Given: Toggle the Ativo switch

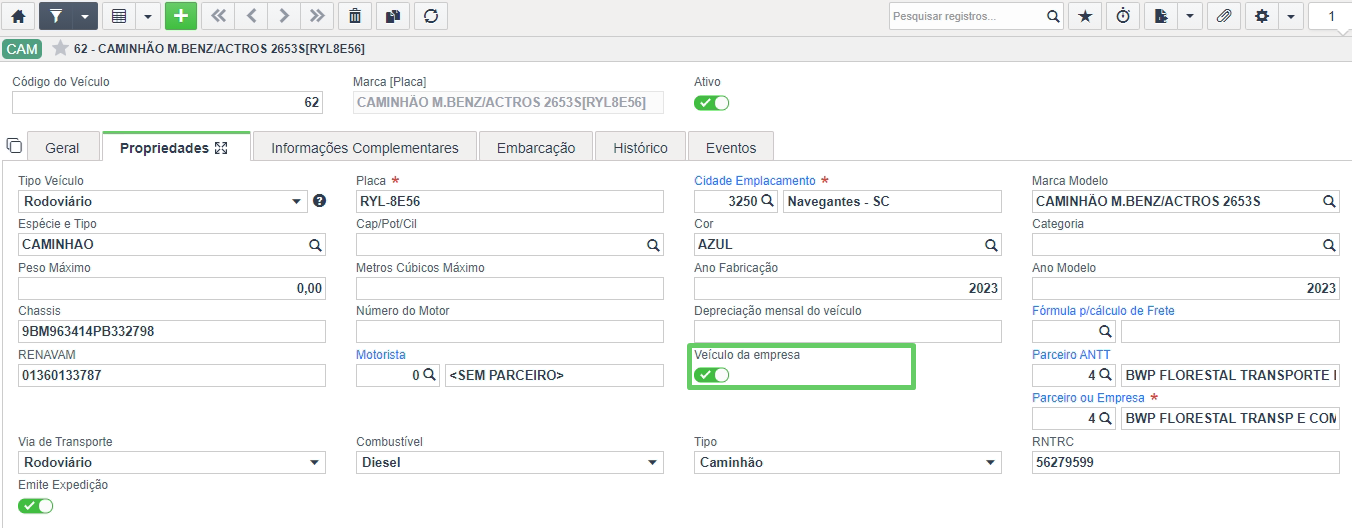Looking at the screenshot, I should pyautogui.click(x=712, y=102).
